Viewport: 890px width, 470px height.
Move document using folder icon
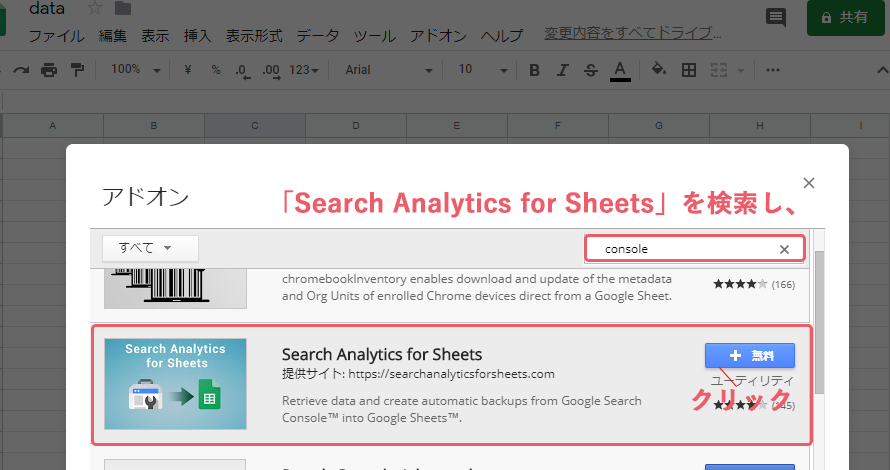tap(123, 8)
